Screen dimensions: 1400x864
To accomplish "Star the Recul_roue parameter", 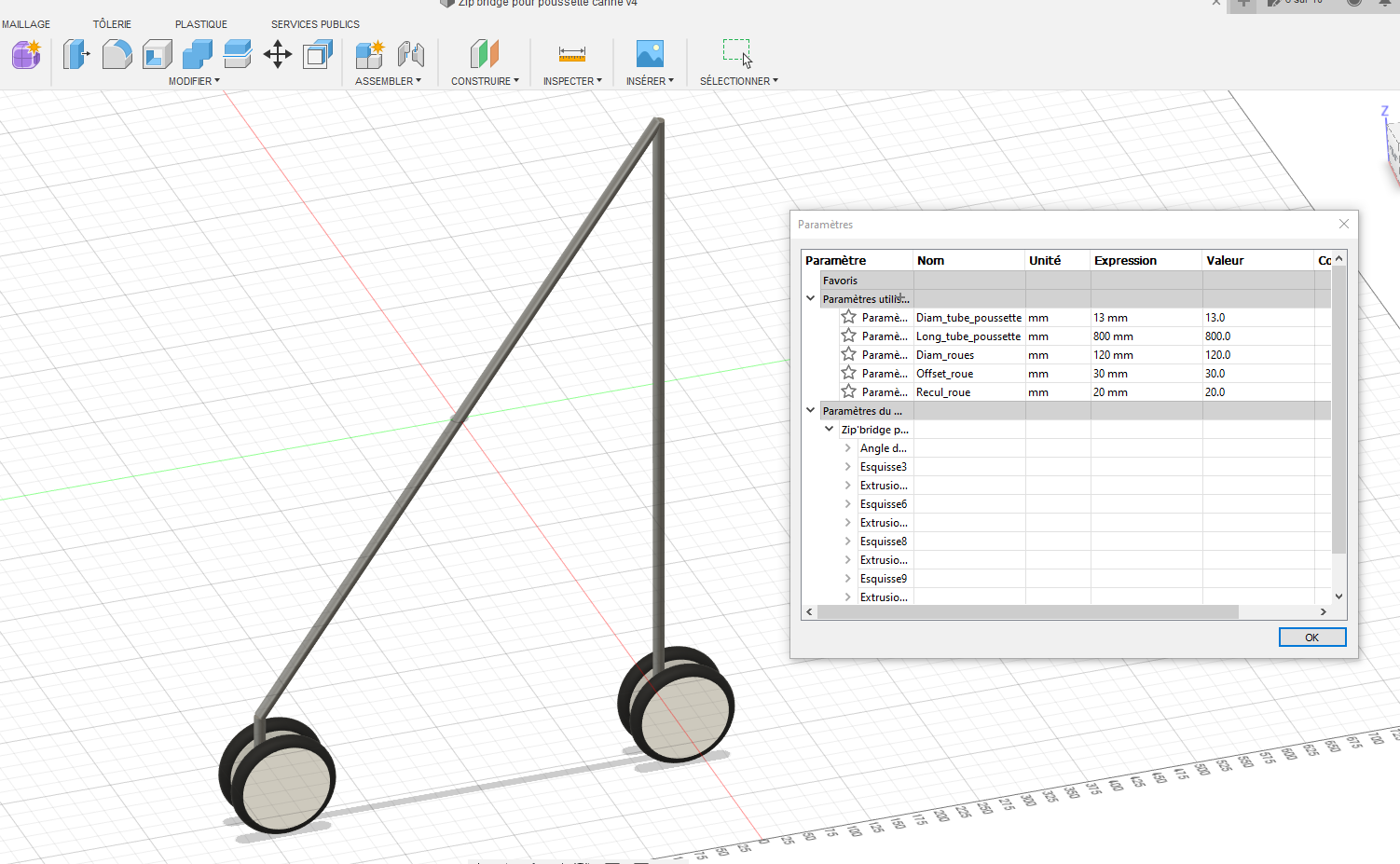I will point(848,391).
